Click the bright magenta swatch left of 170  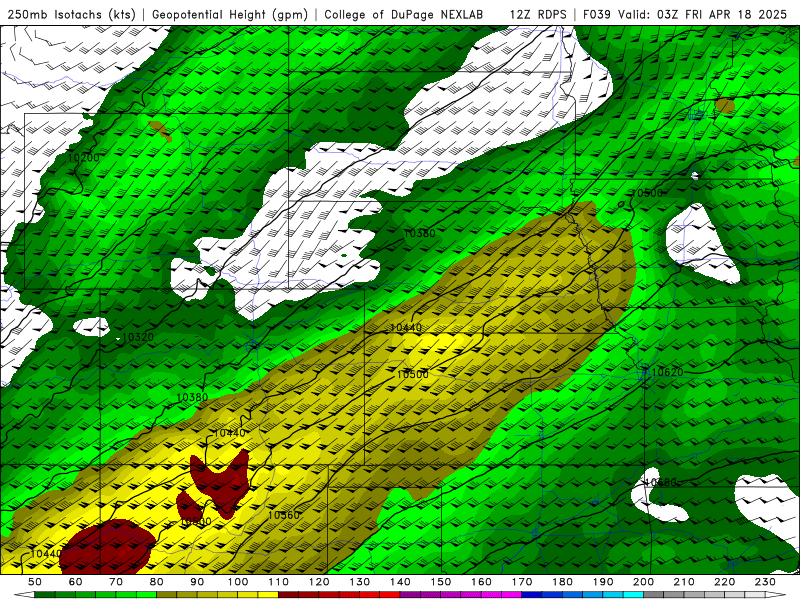click(x=512, y=595)
